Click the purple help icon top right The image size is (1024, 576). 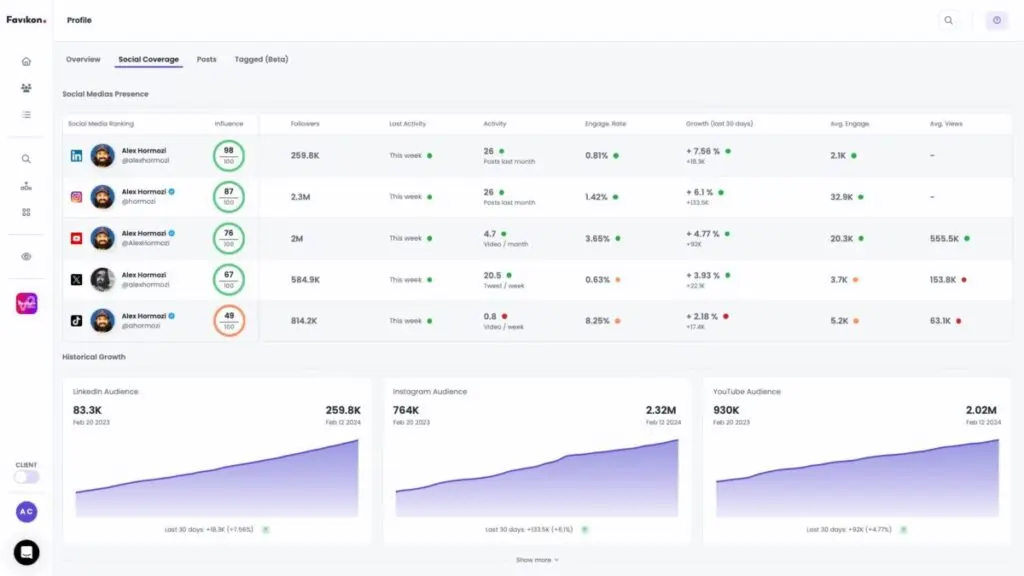pyautogui.click(x=996, y=20)
